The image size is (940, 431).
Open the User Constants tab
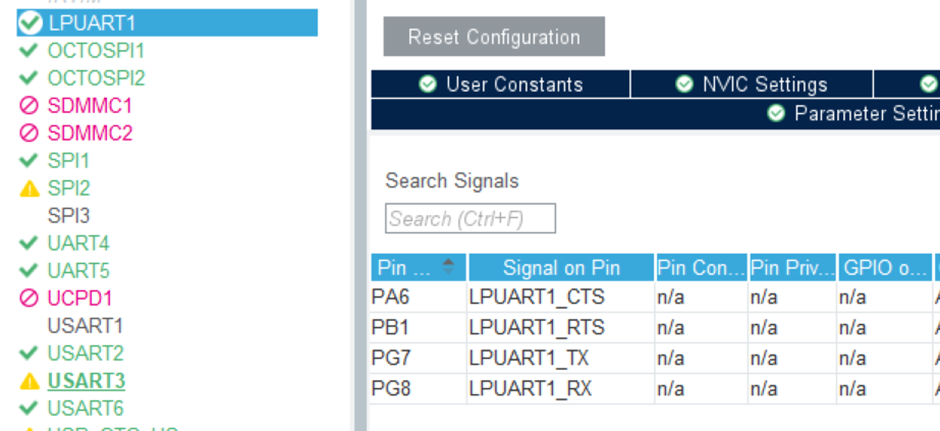[513, 85]
